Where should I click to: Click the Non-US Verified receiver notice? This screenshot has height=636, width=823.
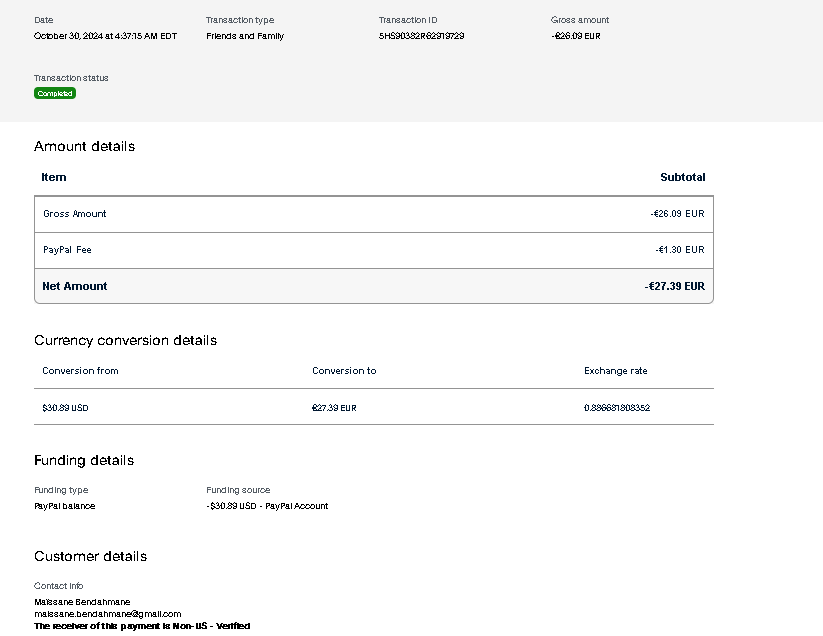[x=142, y=626]
